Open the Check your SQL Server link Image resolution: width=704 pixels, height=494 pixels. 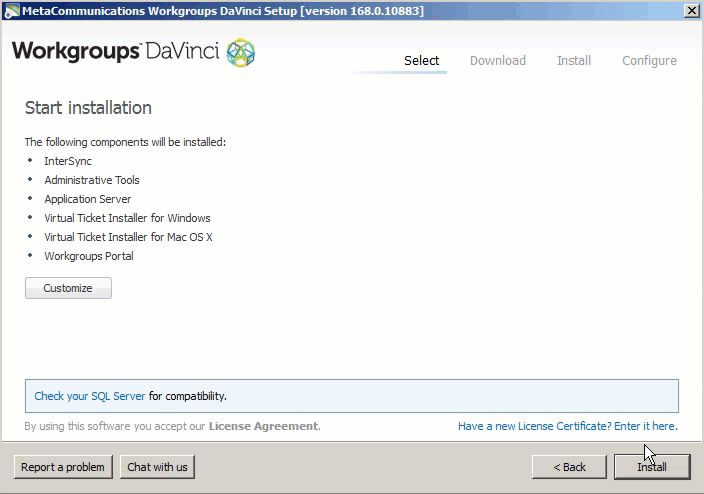[x=90, y=396]
